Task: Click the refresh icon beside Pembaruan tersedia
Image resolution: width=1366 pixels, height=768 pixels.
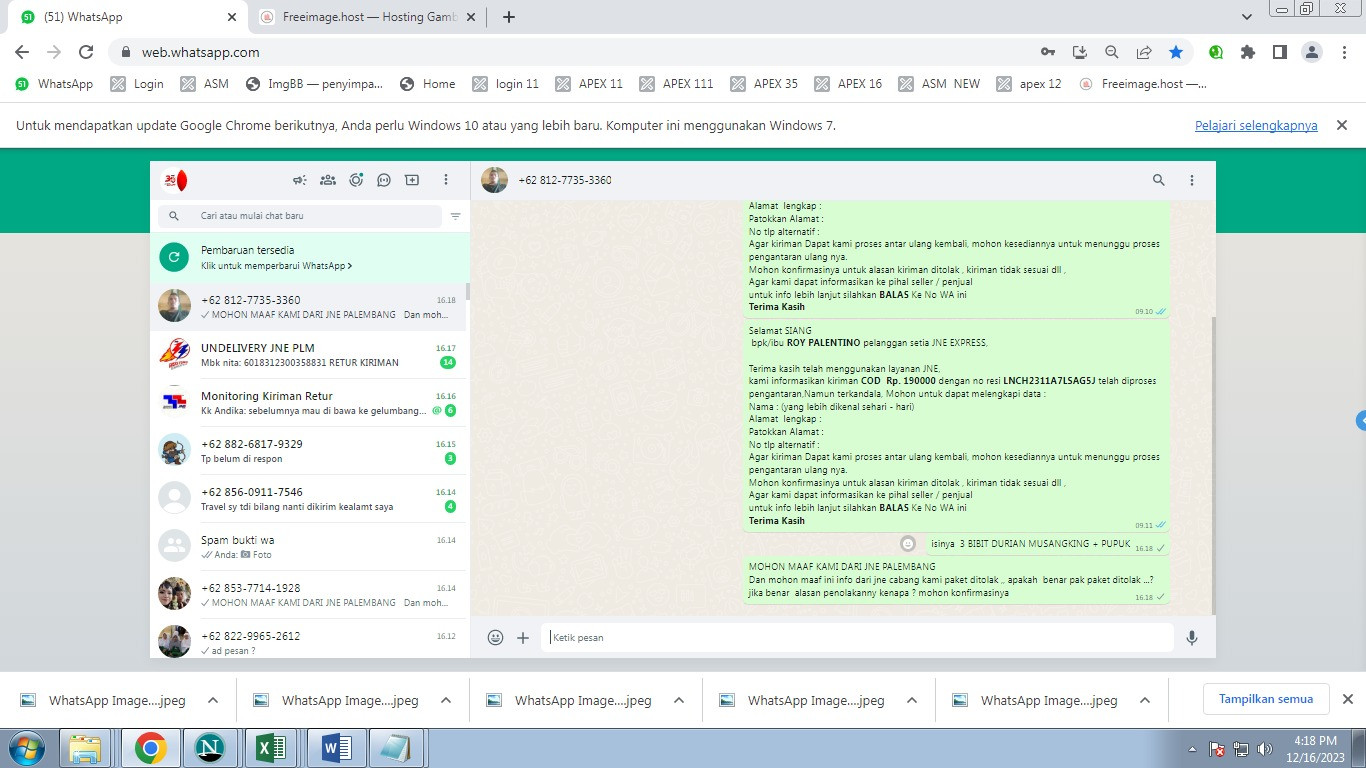Action: (x=174, y=258)
